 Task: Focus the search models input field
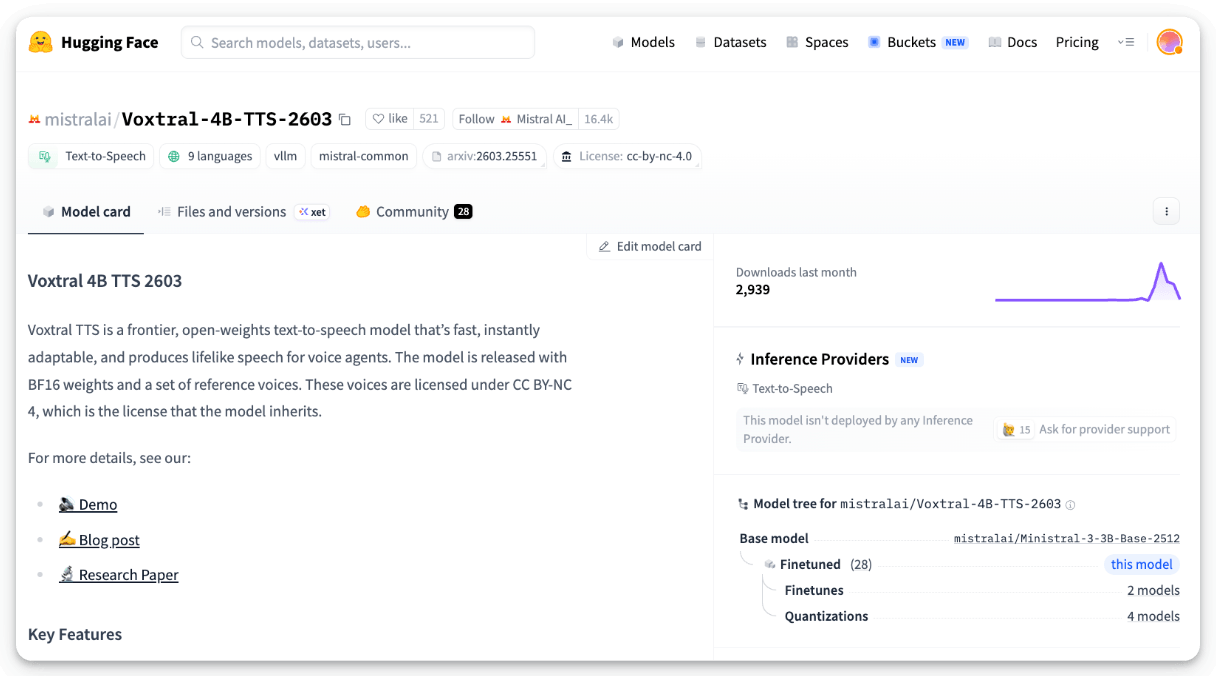point(358,43)
